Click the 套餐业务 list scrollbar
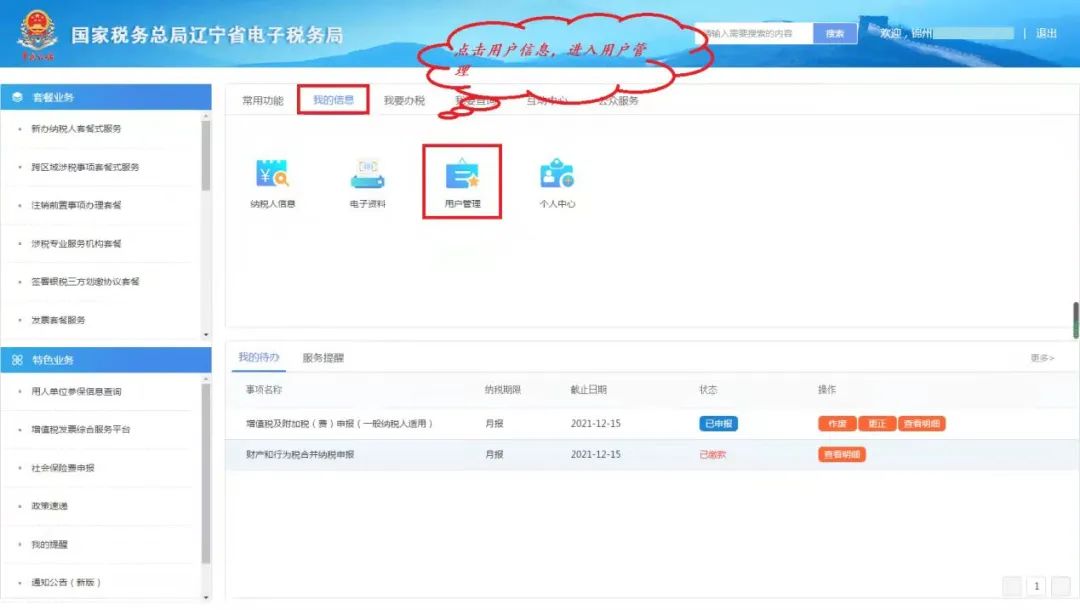Viewport: 1080px width, 610px height. [206, 156]
